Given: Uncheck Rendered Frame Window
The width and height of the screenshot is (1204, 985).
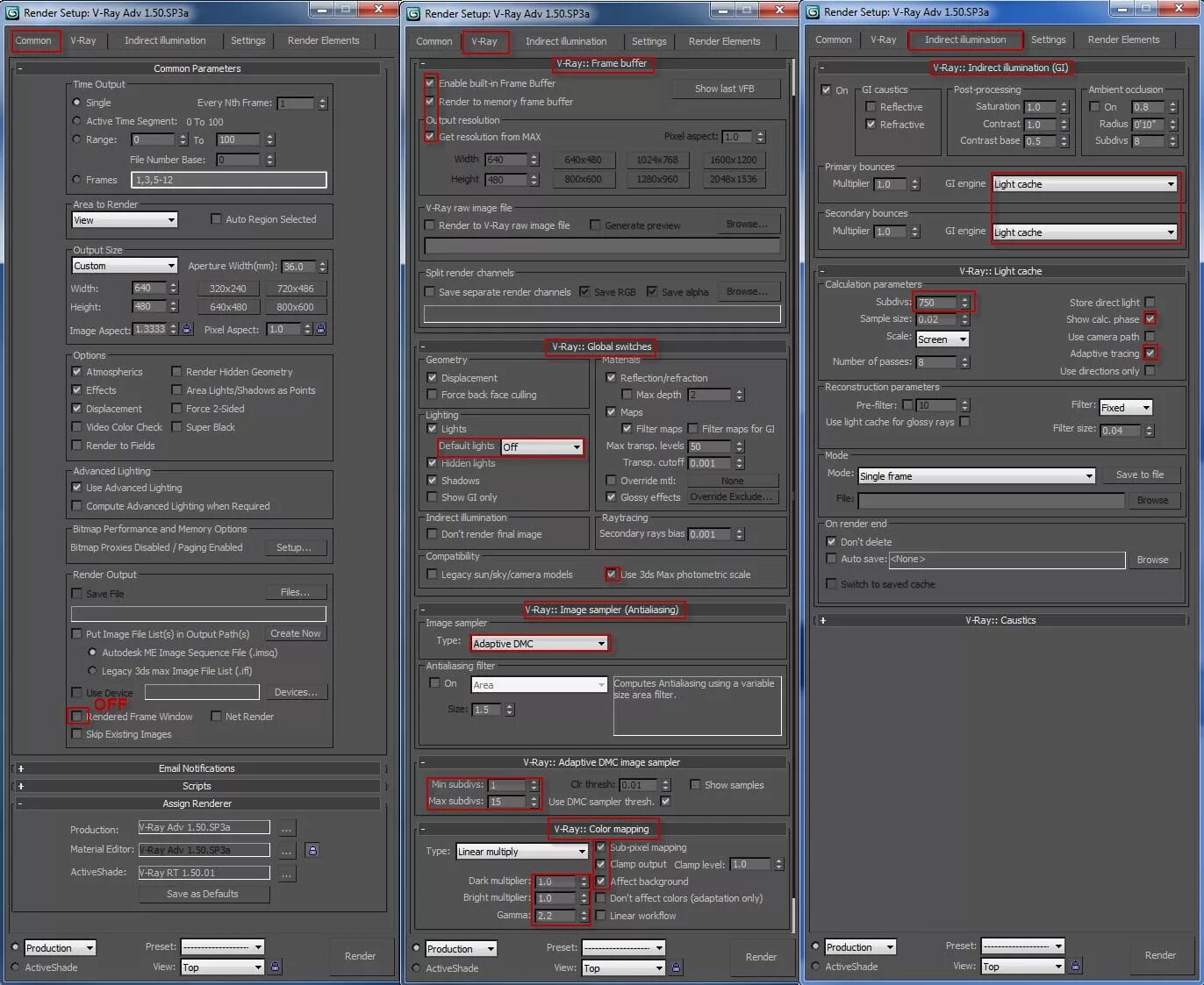Looking at the screenshot, I should click(77, 717).
